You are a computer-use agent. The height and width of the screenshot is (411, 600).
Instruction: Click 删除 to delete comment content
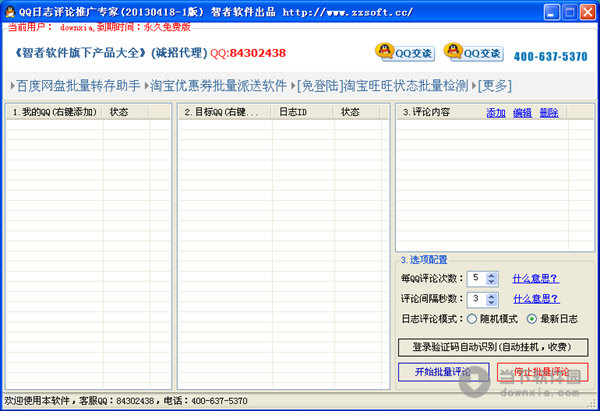[549, 113]
